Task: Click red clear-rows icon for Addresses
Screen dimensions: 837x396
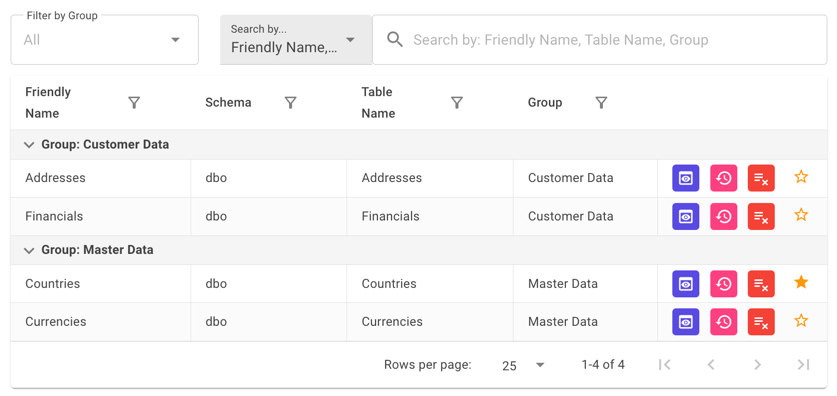Action: click(761, 178)
